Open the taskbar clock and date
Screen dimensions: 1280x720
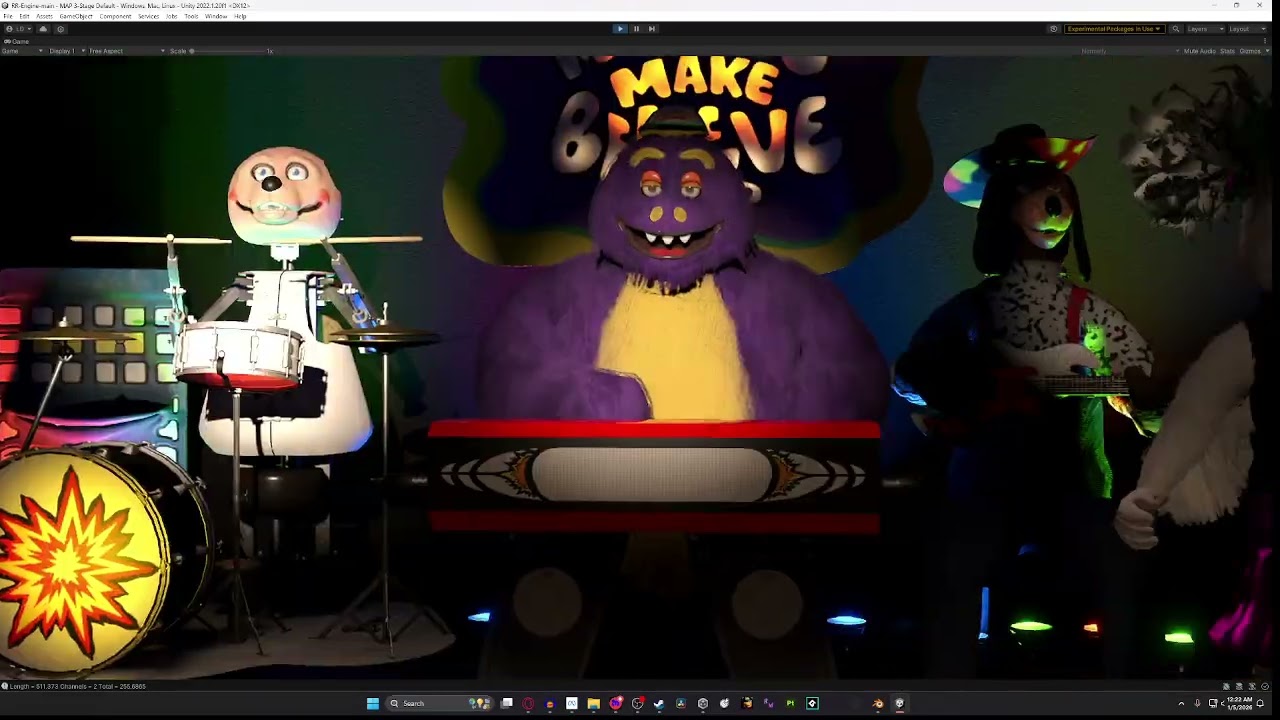(1238, 703)
